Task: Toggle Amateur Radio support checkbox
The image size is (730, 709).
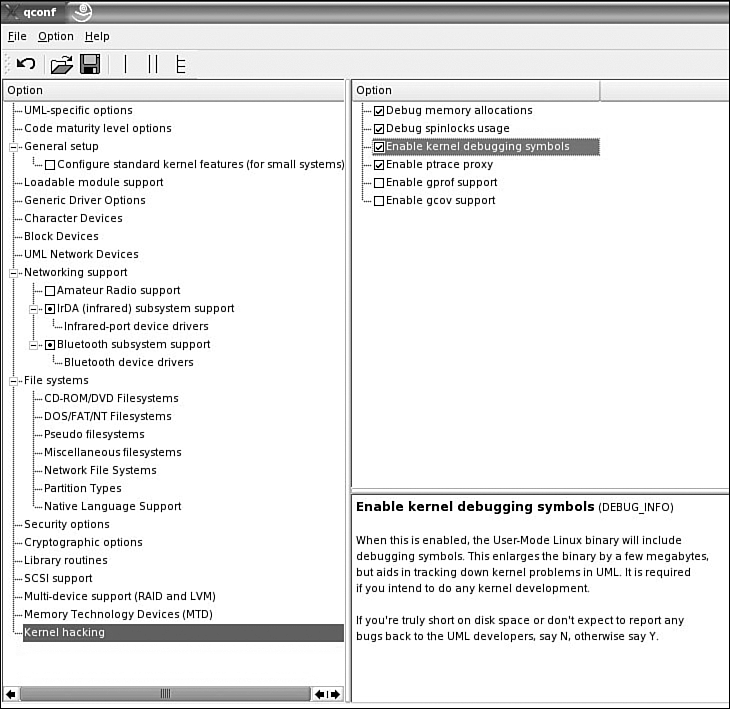Action: pyautogui.click(x=50, y=291)
